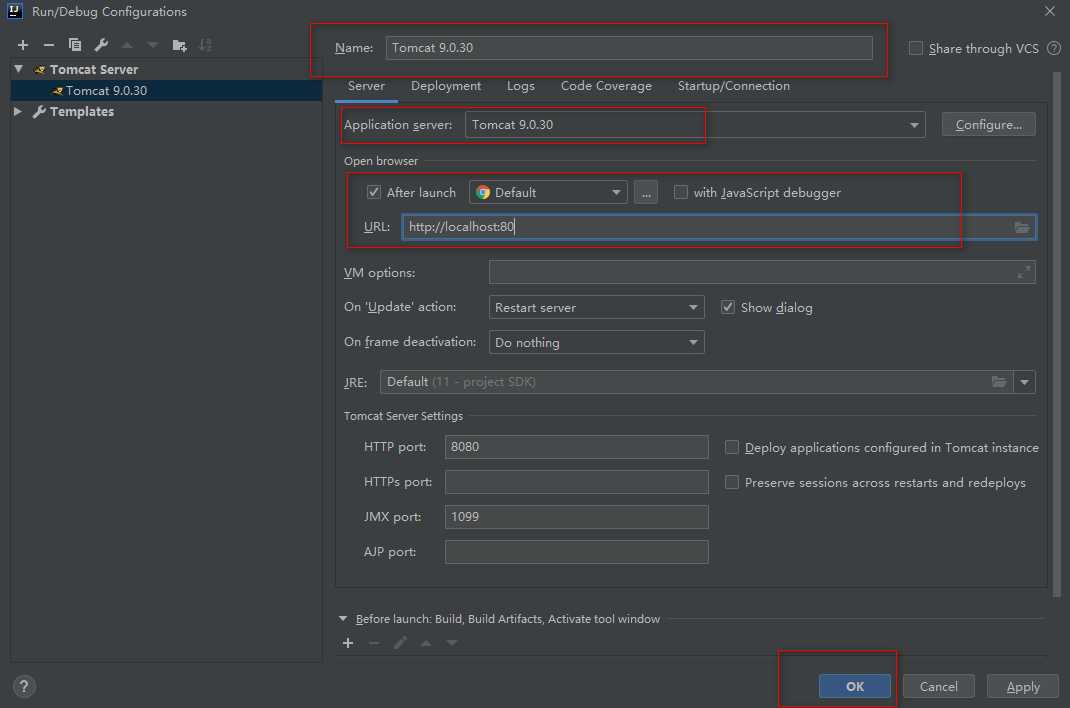Click the vertical scrollbar on right
The image size is (1070, 708).
(1056, 334)
